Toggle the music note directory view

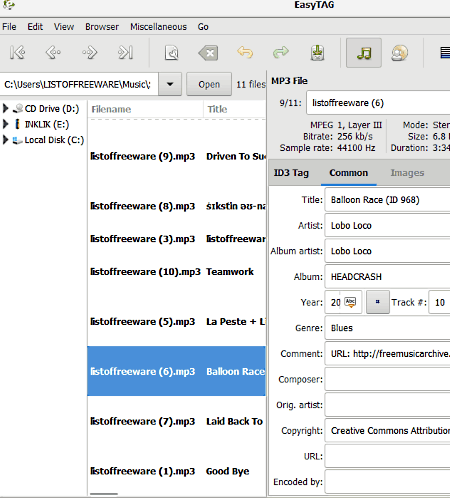click(x=364, y=53)
